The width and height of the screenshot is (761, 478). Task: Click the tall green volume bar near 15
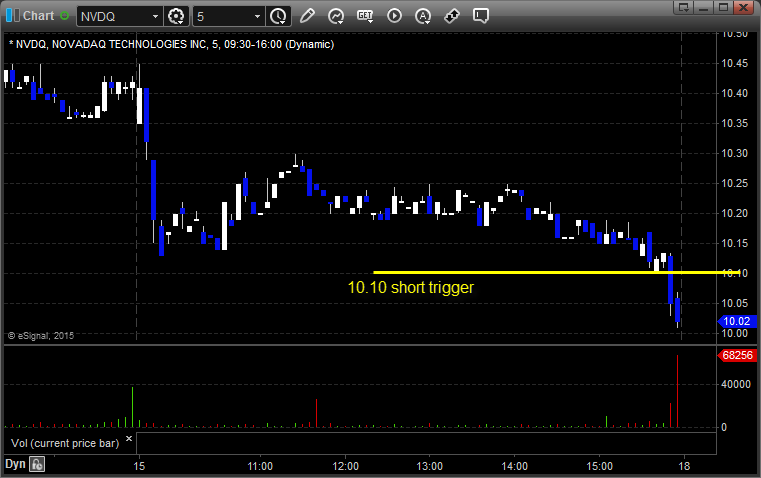click(x=132, y=407)
